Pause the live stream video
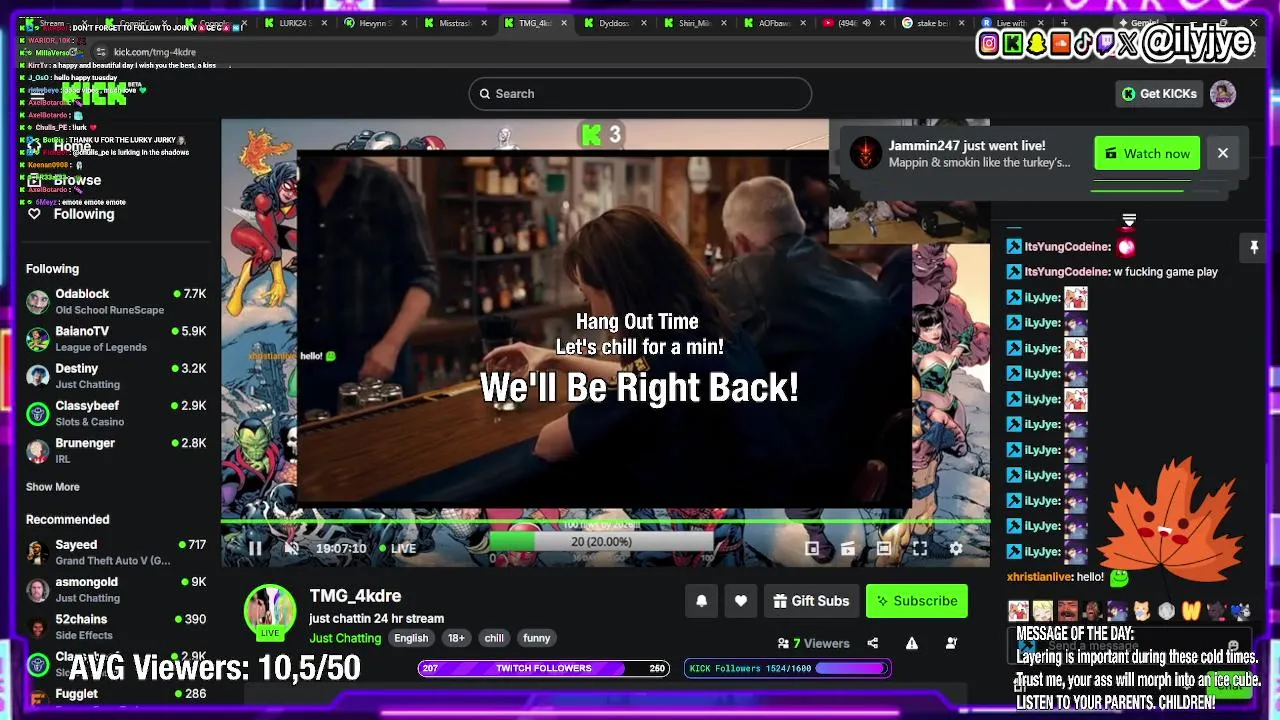1280x720 pixels. tap(255, 548)
